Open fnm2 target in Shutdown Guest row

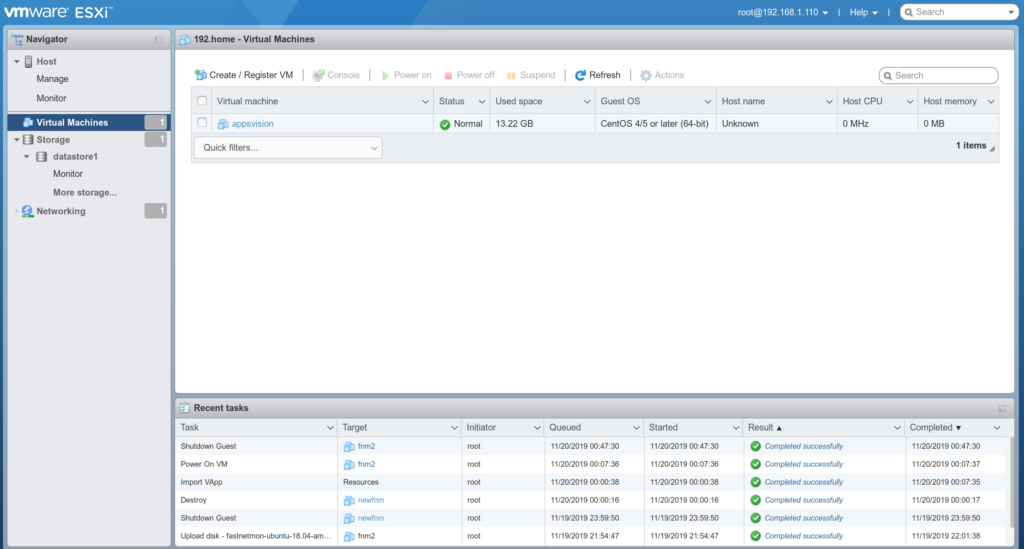[x=366, y=447]
